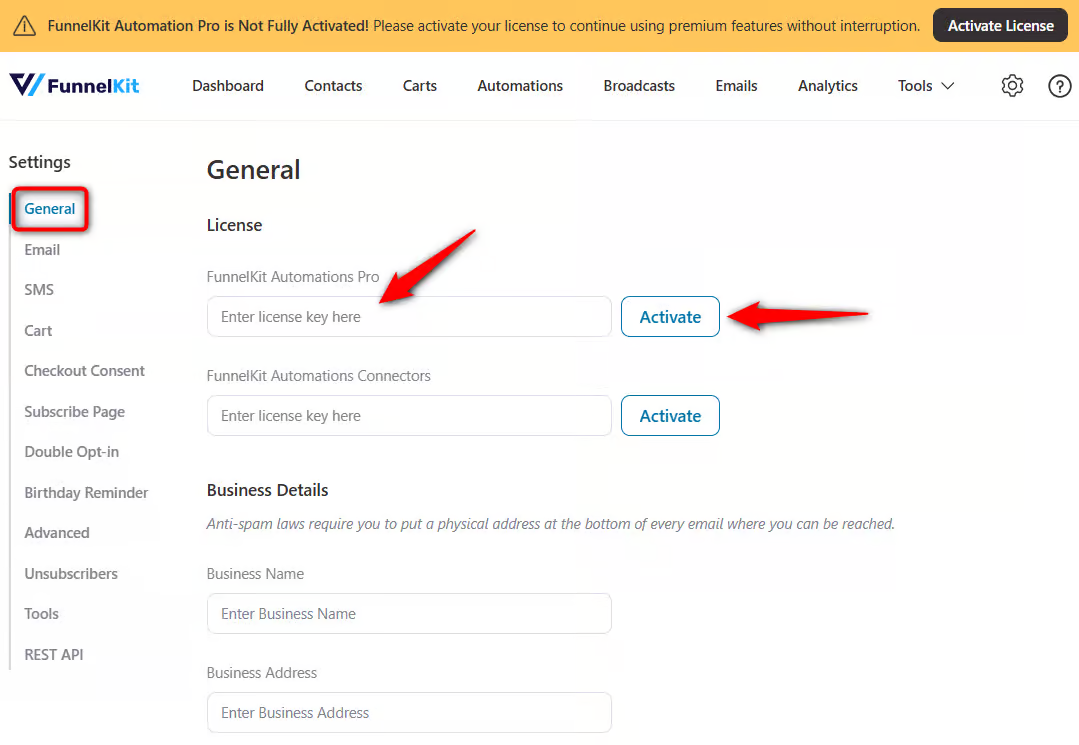Click Activate for FunnelKit Automations Pro
This screenshot has height=745, width=1079.
(x=670, y=316)
